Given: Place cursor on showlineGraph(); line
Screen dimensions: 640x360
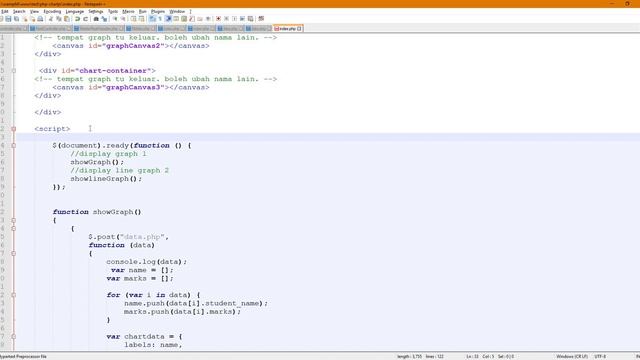Looking at the screenshot, I should 106,179.
